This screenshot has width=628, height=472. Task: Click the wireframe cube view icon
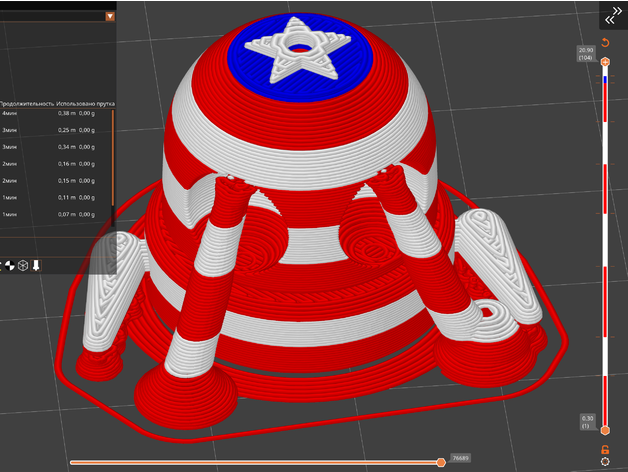point(21,265)
